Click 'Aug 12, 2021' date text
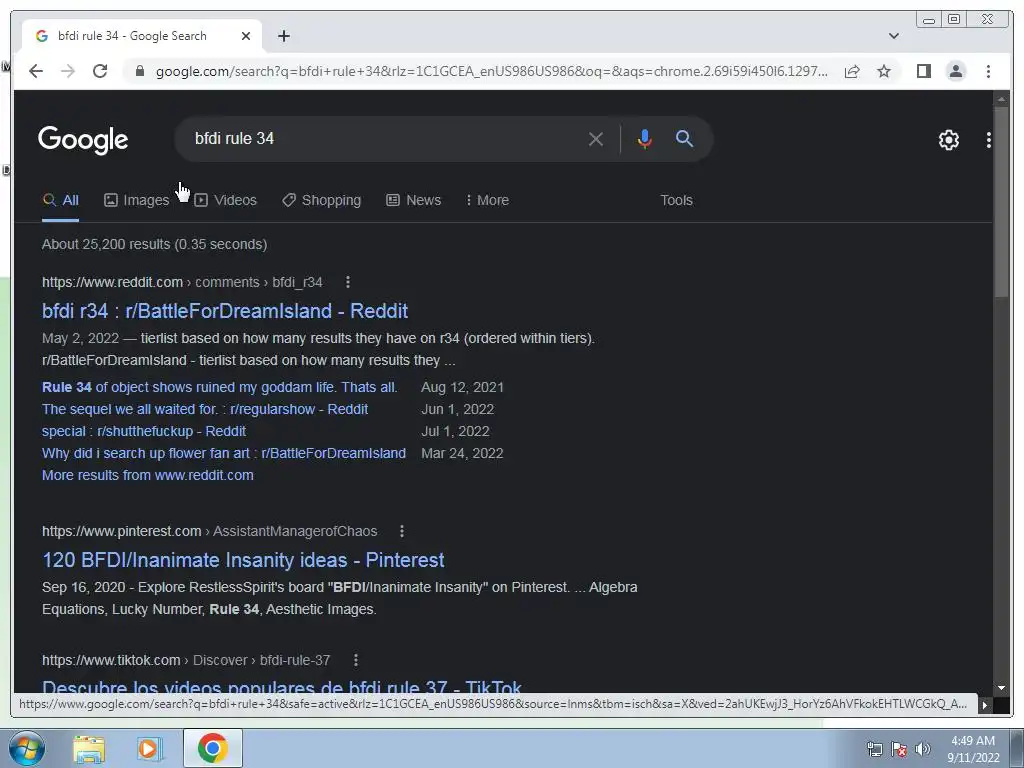This screenshot has height=768, width=1024. [462, 387]
